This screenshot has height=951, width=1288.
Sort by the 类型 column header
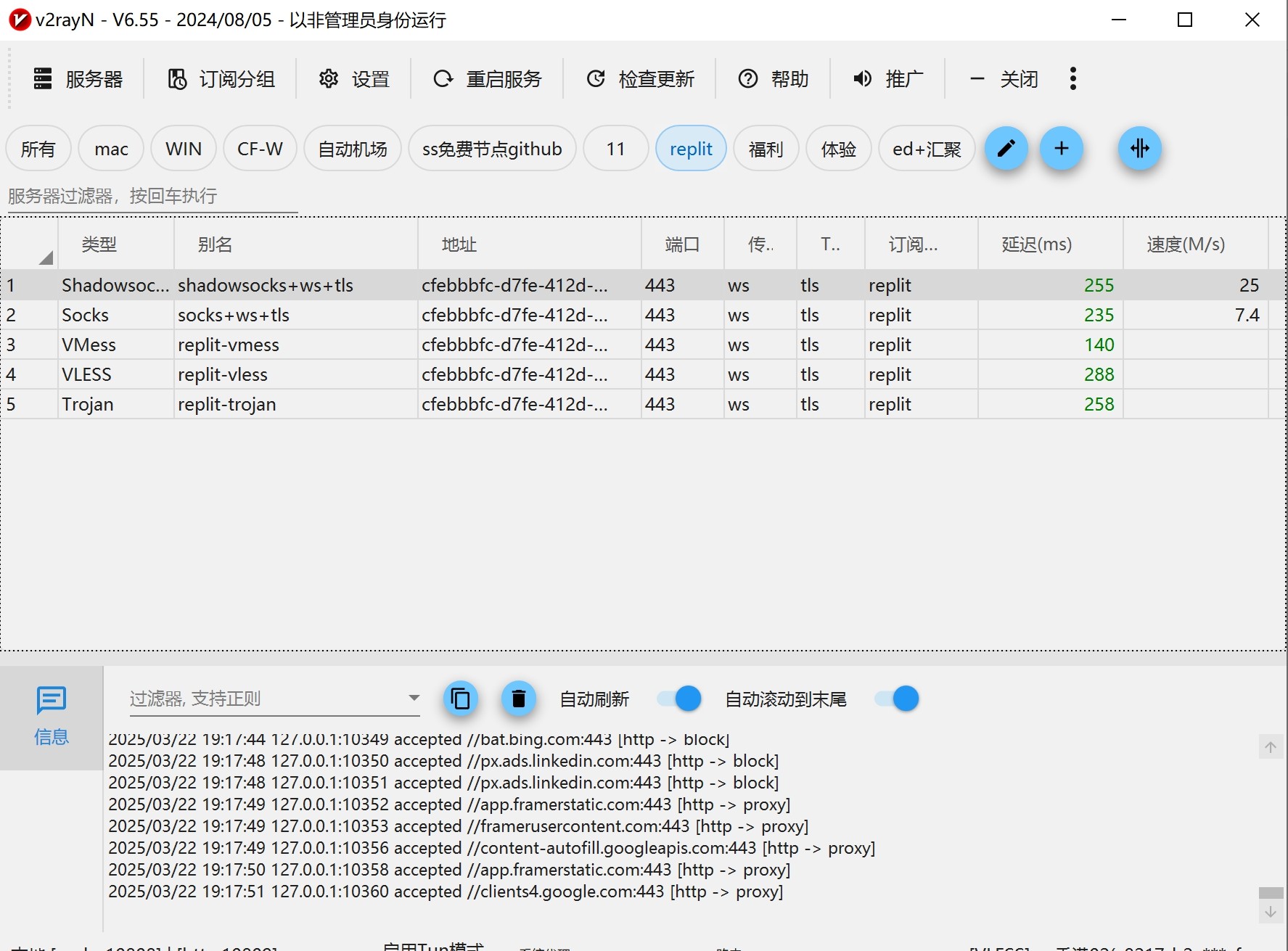pos(116,244)
